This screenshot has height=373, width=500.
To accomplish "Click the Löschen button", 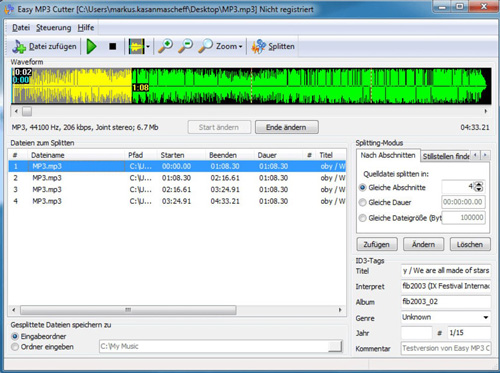I will [x=470, y=244].
